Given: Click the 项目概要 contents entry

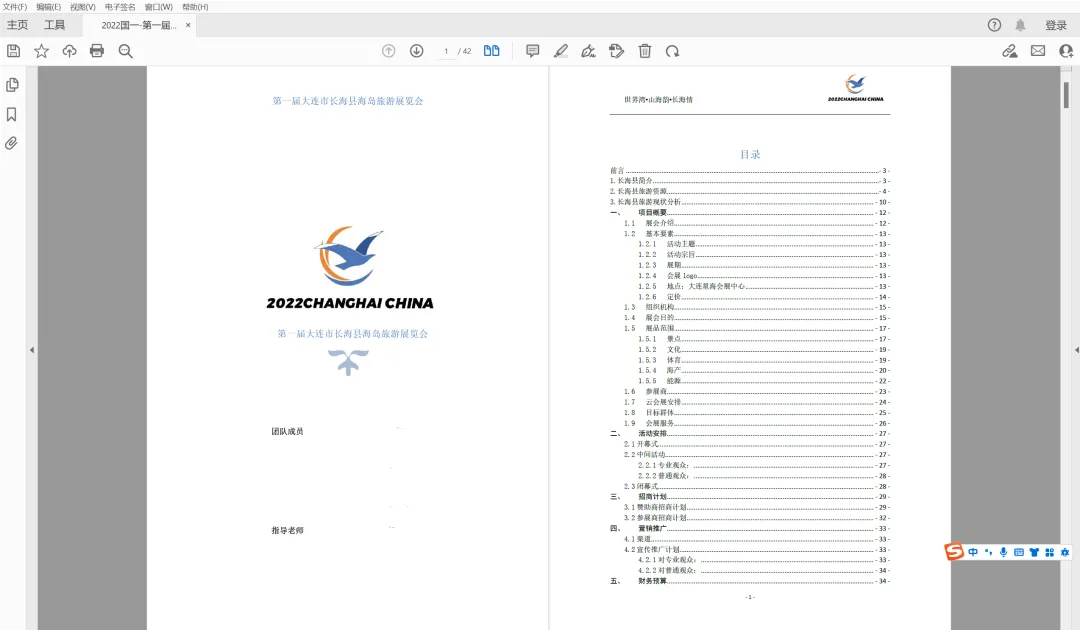Looking at the screenshot, I should [749, 213].
